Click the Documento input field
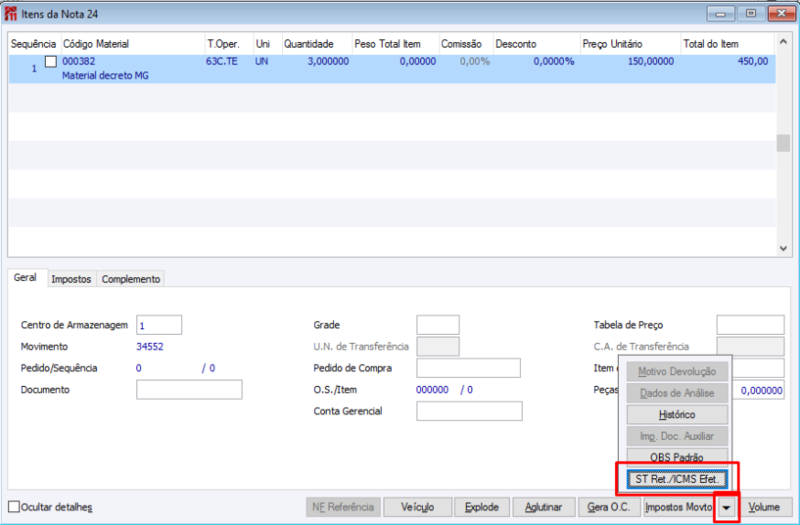 (x=189, y=390)
